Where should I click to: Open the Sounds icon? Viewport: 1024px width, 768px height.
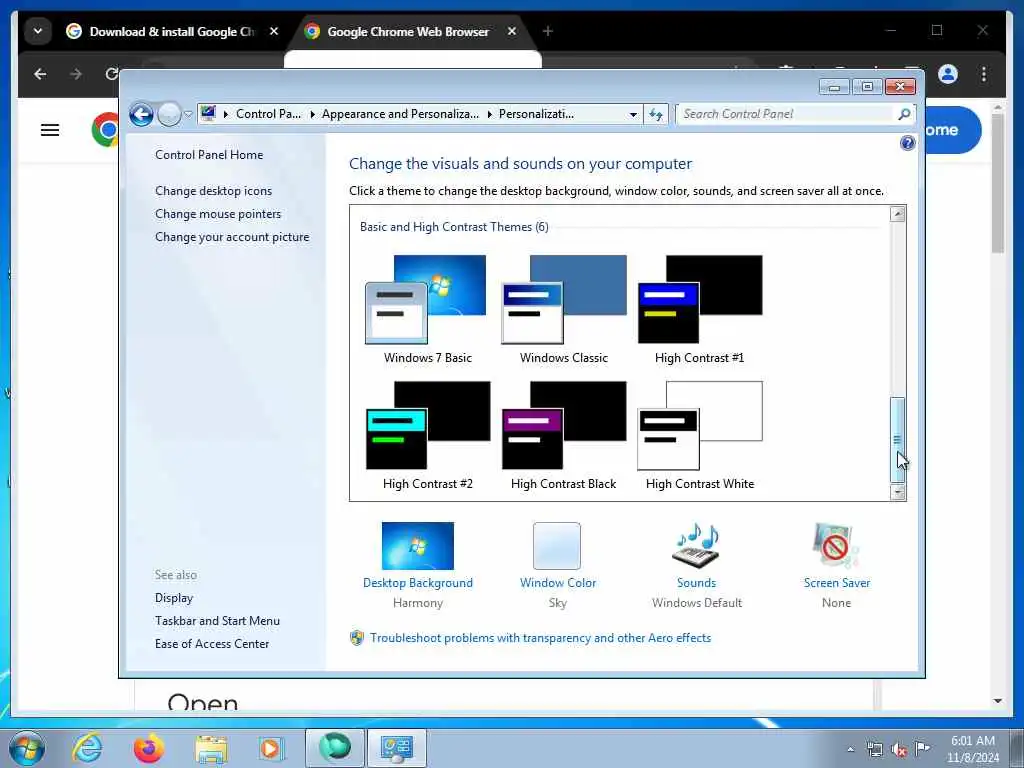tap(696, 546)
